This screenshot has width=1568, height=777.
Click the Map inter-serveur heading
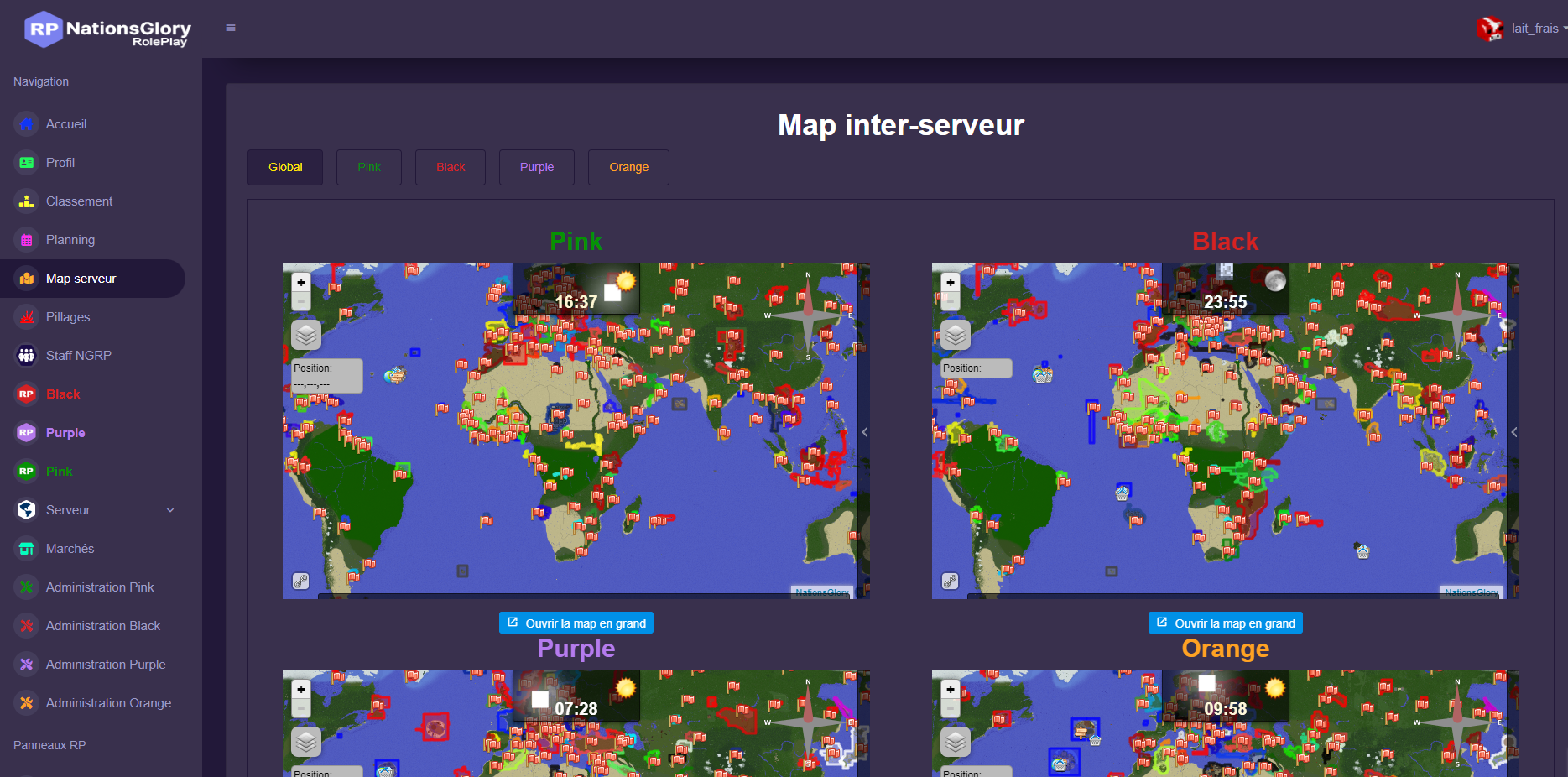901,125
